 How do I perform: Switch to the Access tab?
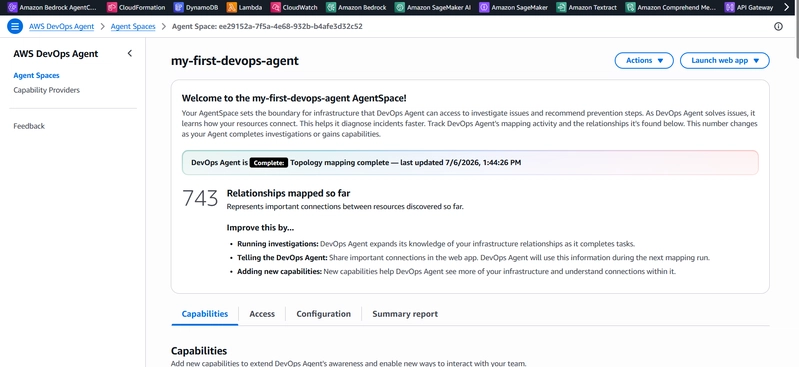click(x=262, y=314)
